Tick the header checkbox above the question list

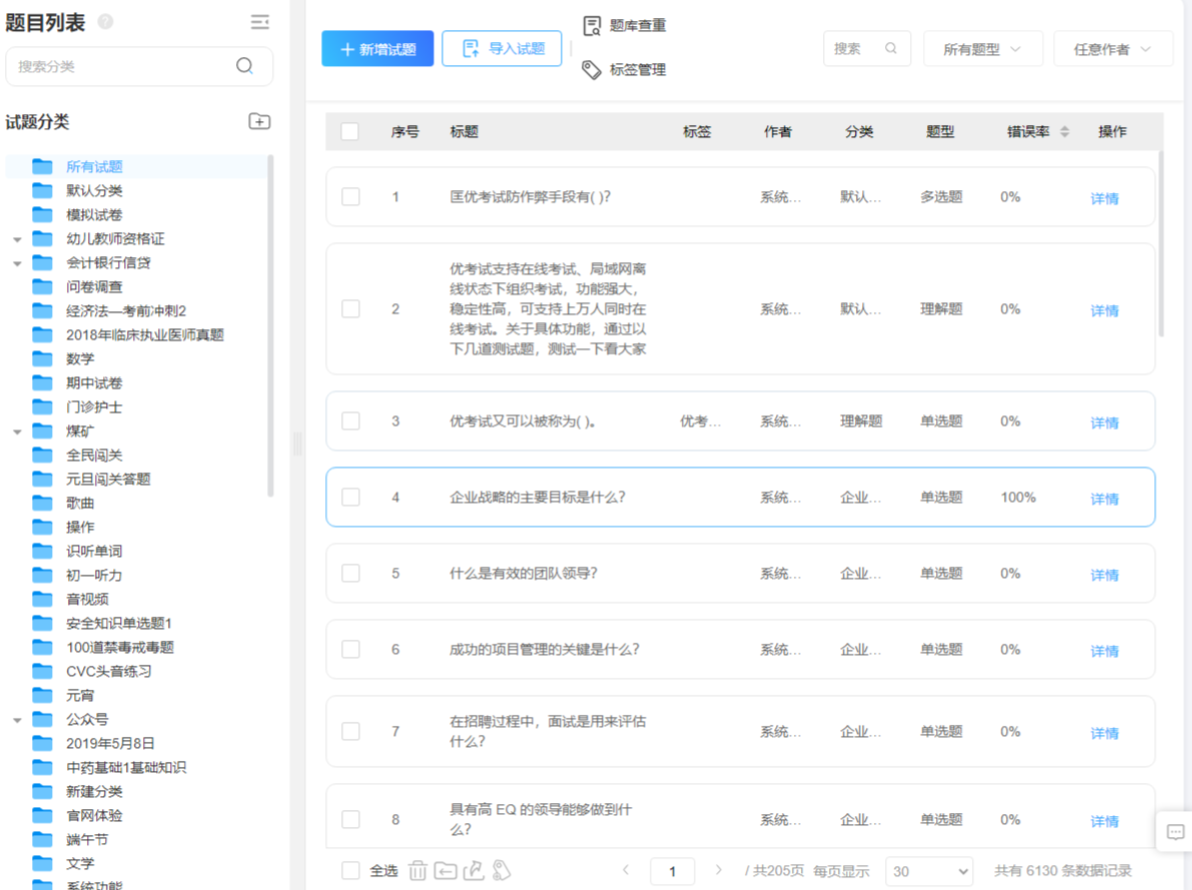tap(351, 131)
